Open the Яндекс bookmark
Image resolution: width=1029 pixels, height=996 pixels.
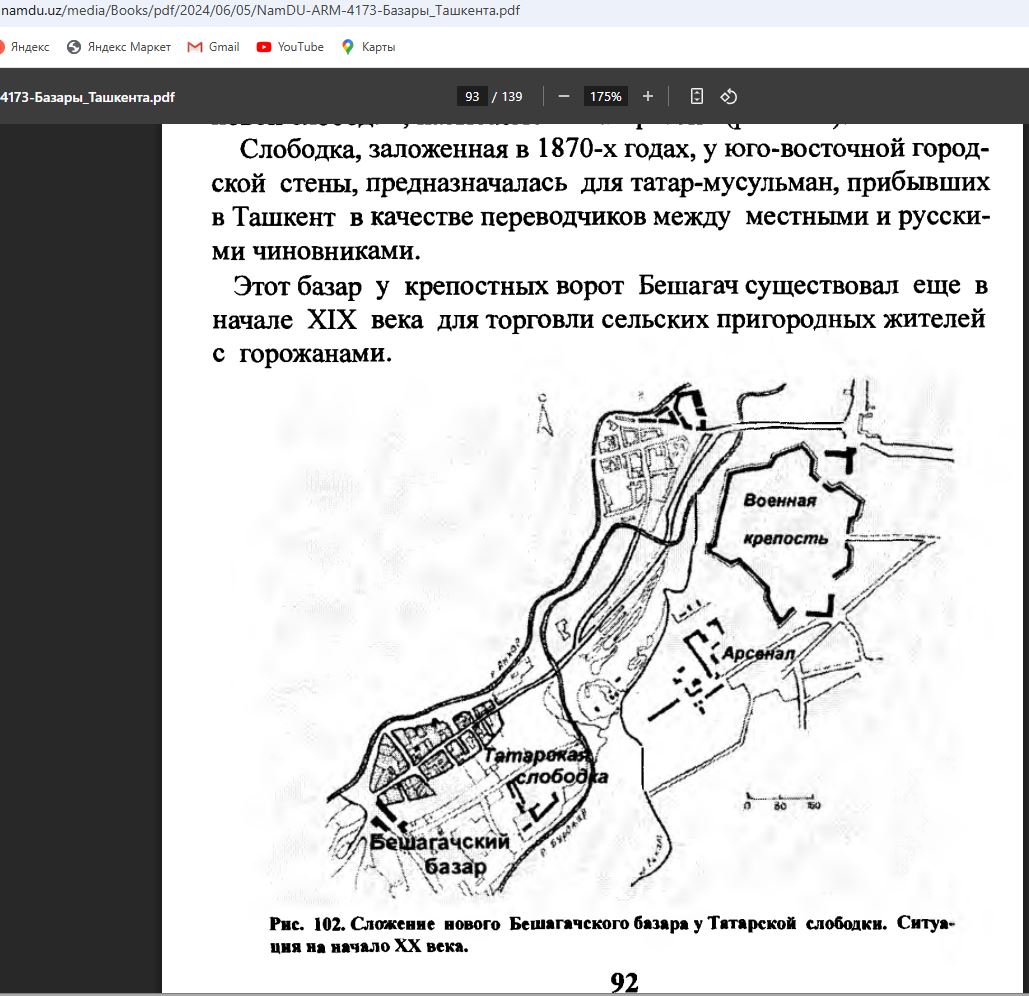click(x=28, y=47)
